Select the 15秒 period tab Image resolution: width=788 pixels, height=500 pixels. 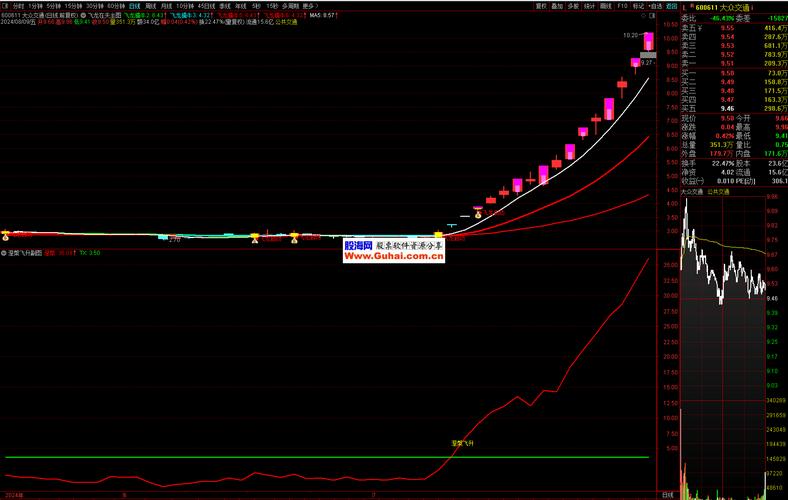272,6
